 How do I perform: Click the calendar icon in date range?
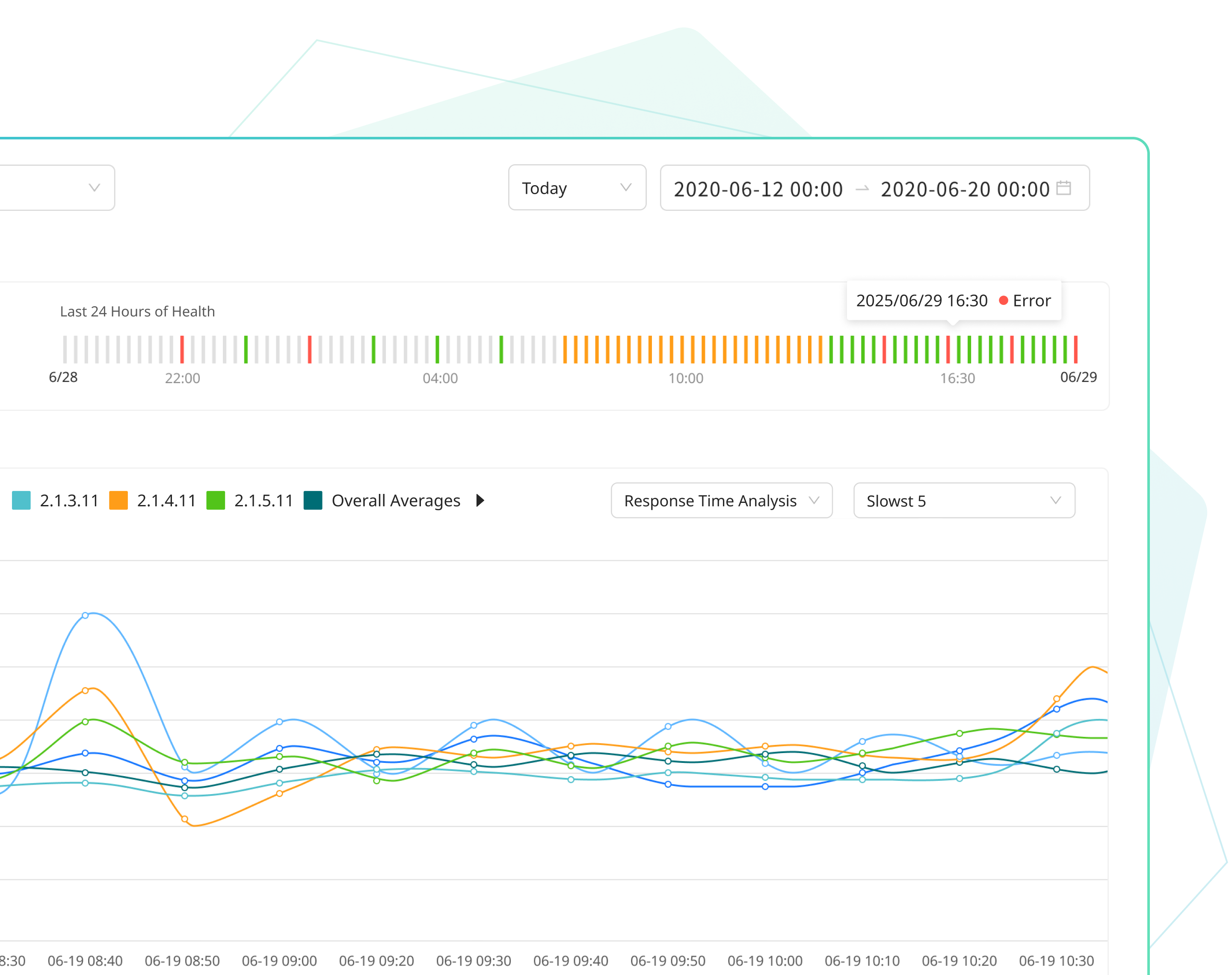coord(1063,188)
